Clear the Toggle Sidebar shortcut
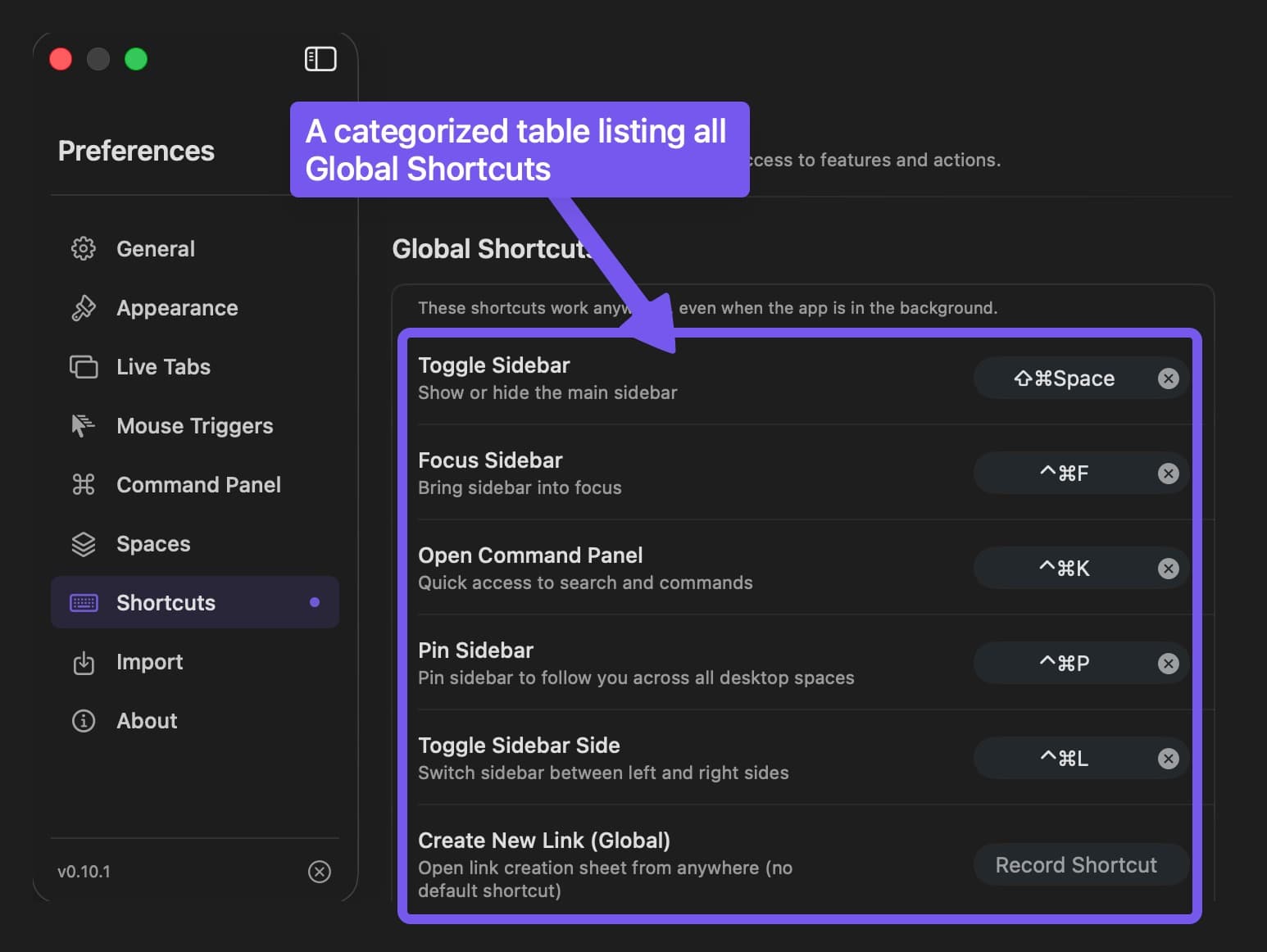Image resolution: width=1267 pixels, height=952 pixels. click(1169, 378)
